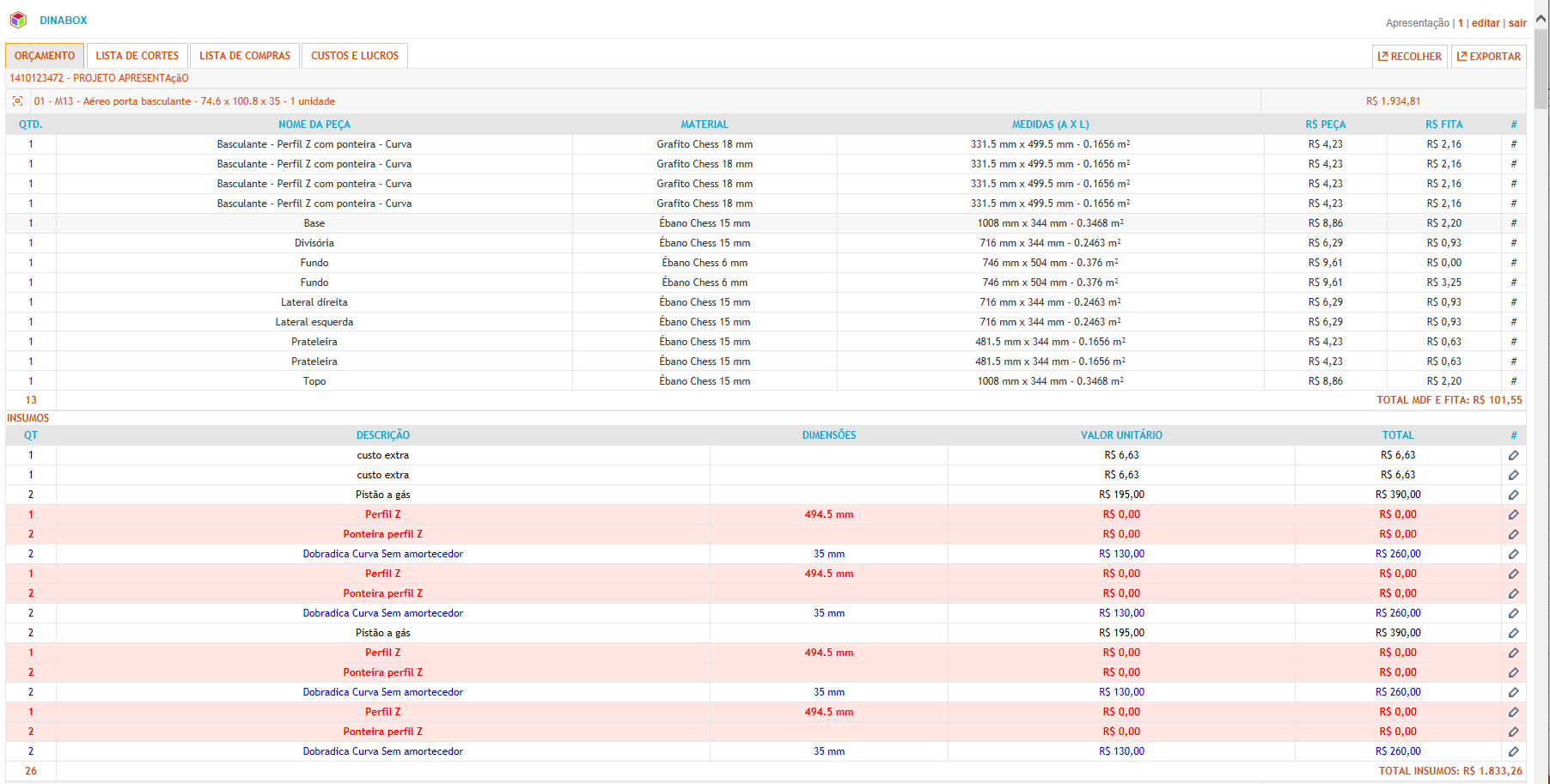Screen dimensions: 1550x784
Task: Click the TOTAL MDF E FITA: R$ 101,55 text
Action: tap(1449, 400)
